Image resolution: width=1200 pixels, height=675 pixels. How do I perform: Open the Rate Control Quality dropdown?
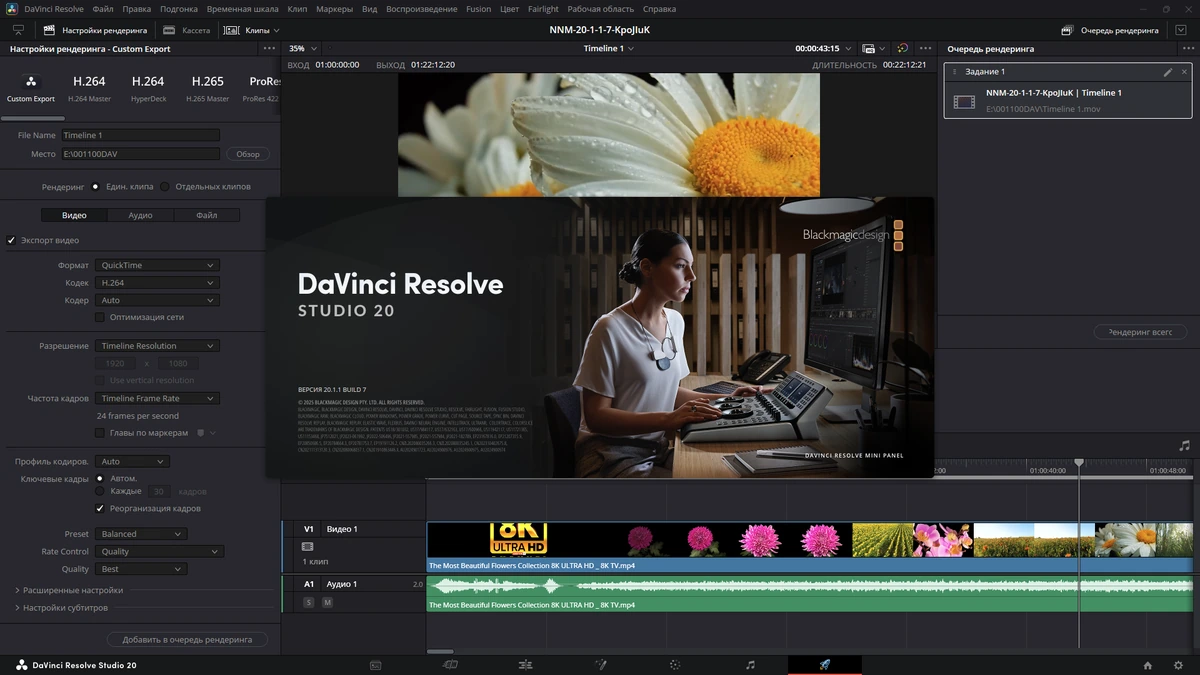click(x=159, y=551)
